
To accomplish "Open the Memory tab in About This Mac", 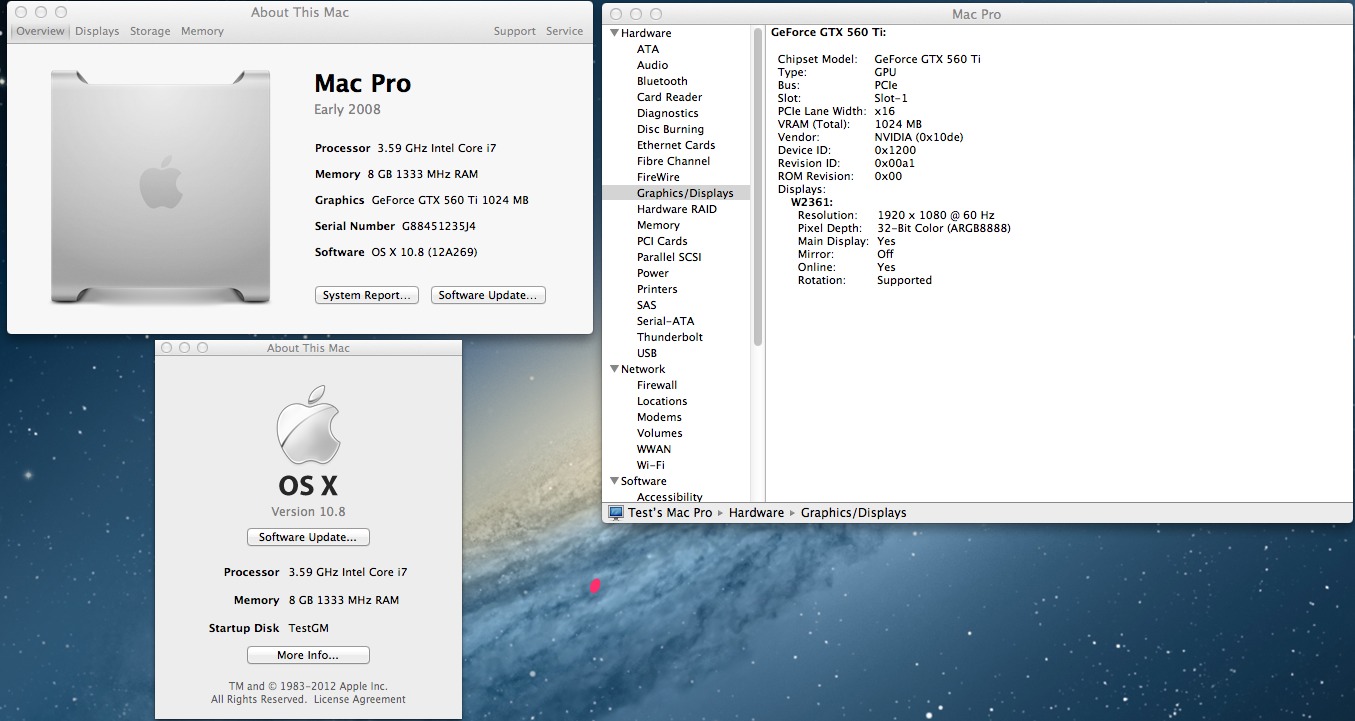I will point(202,31).
